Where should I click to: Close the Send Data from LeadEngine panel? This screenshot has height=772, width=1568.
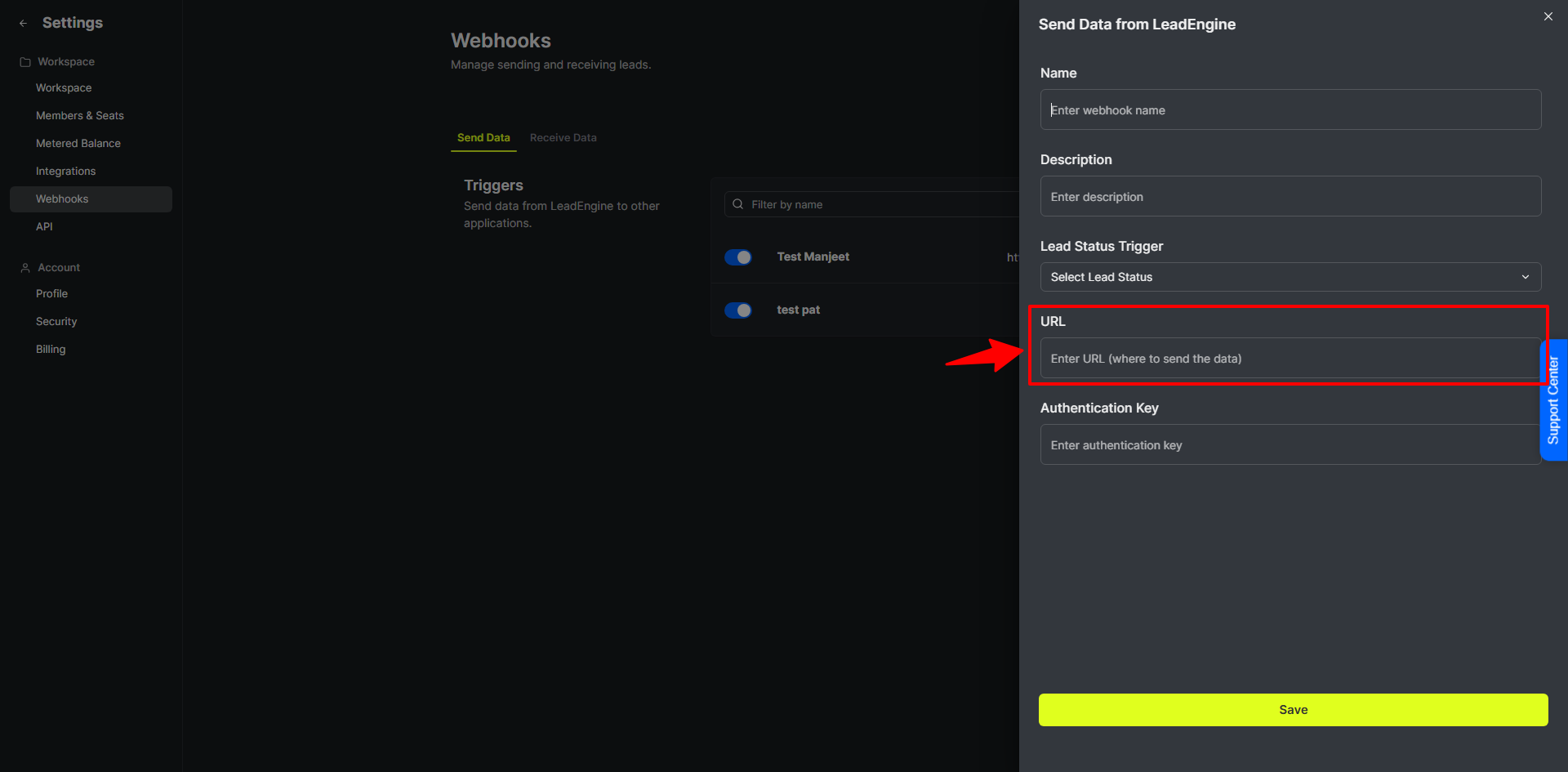click(x=1548, y=16)
